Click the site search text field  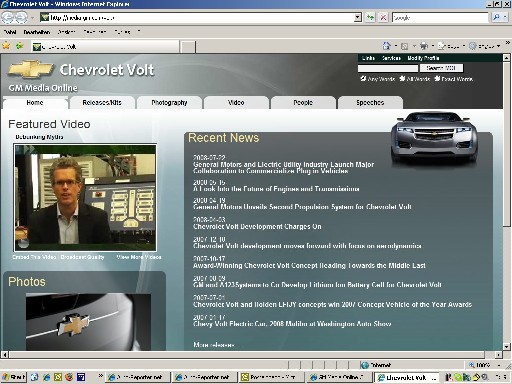388,68
